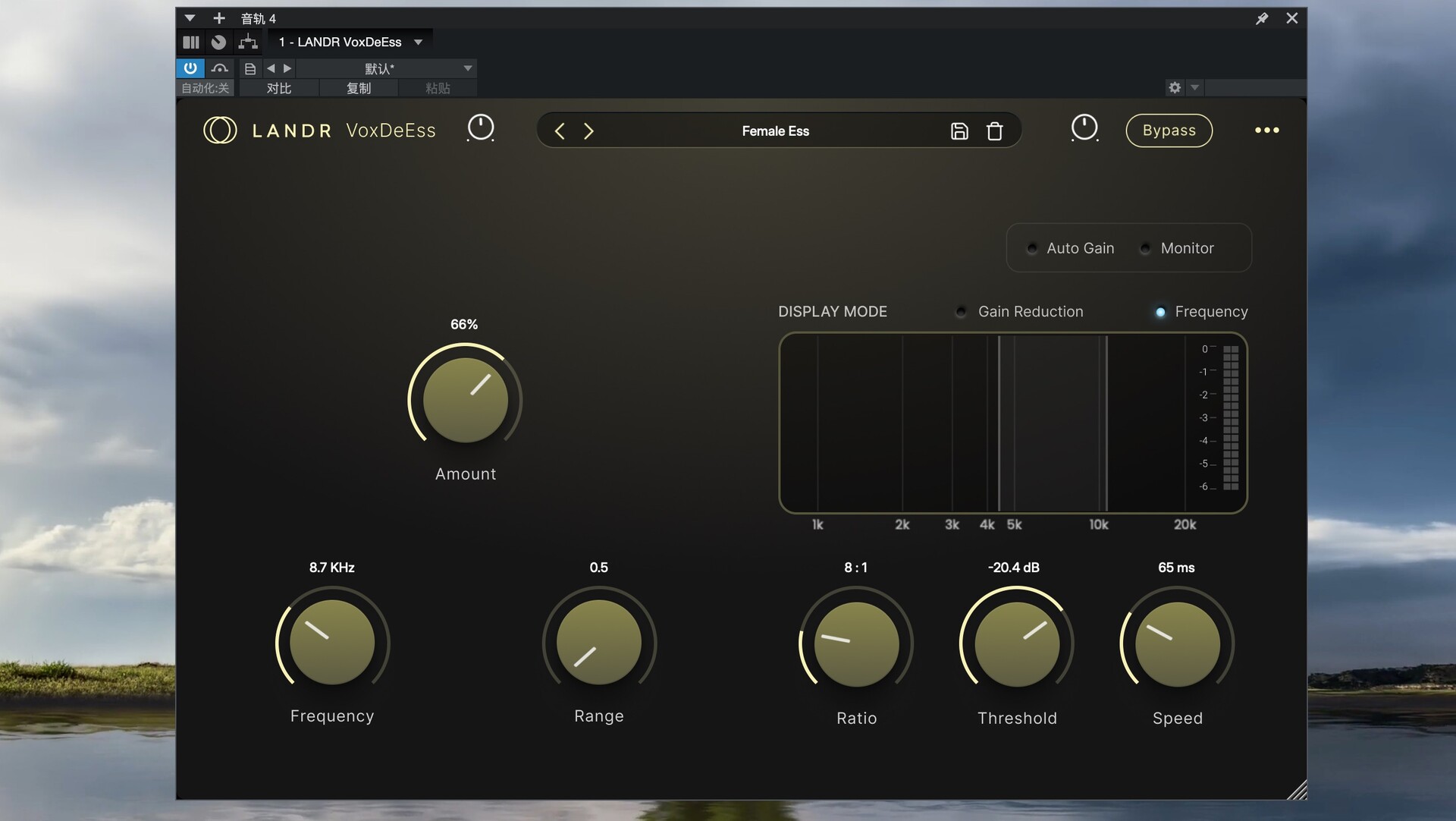
Task: Select Gain Reduction display mode
Action: tap(962, 312)
